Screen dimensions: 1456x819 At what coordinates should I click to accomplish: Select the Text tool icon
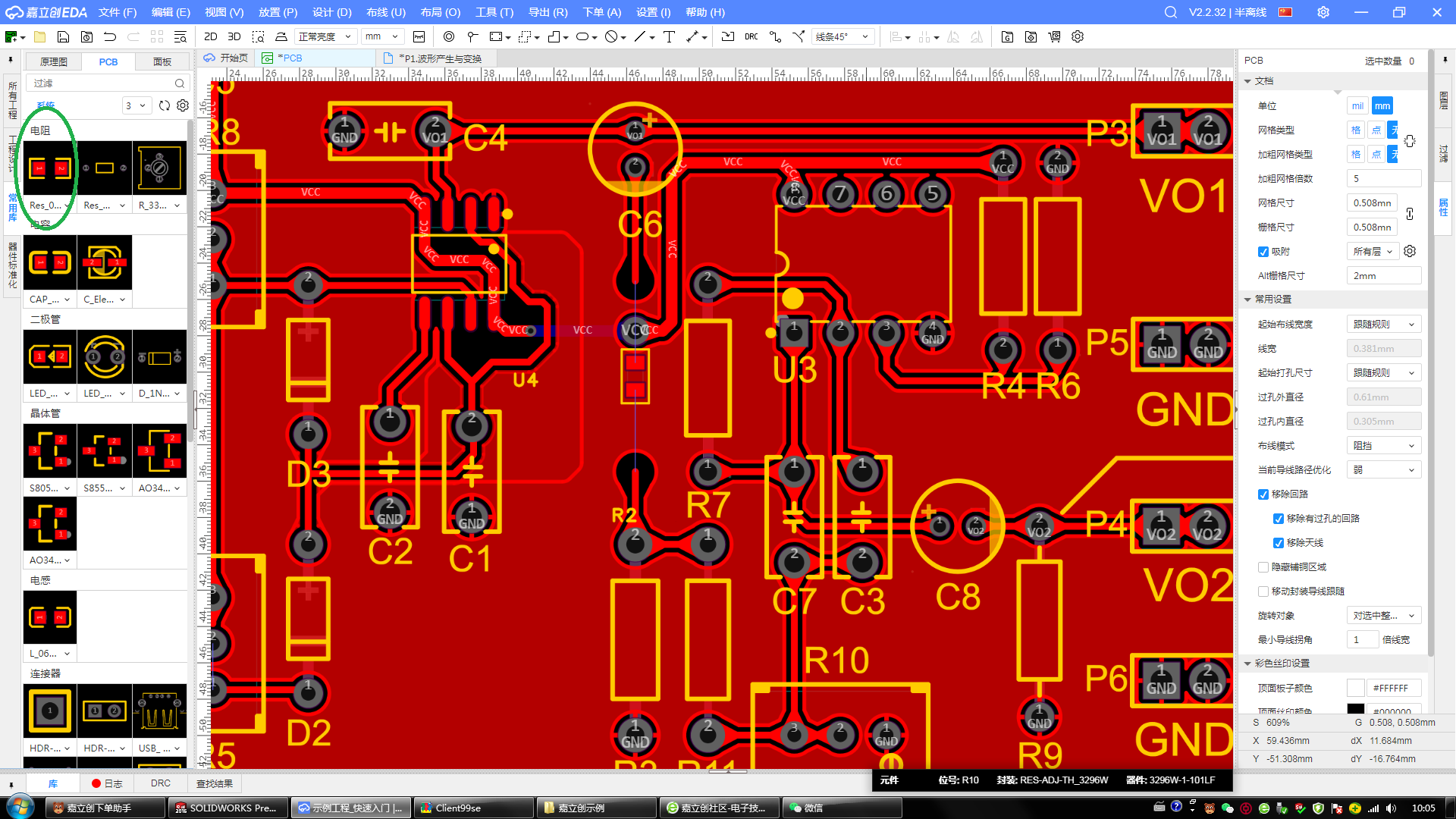[669, 36]
